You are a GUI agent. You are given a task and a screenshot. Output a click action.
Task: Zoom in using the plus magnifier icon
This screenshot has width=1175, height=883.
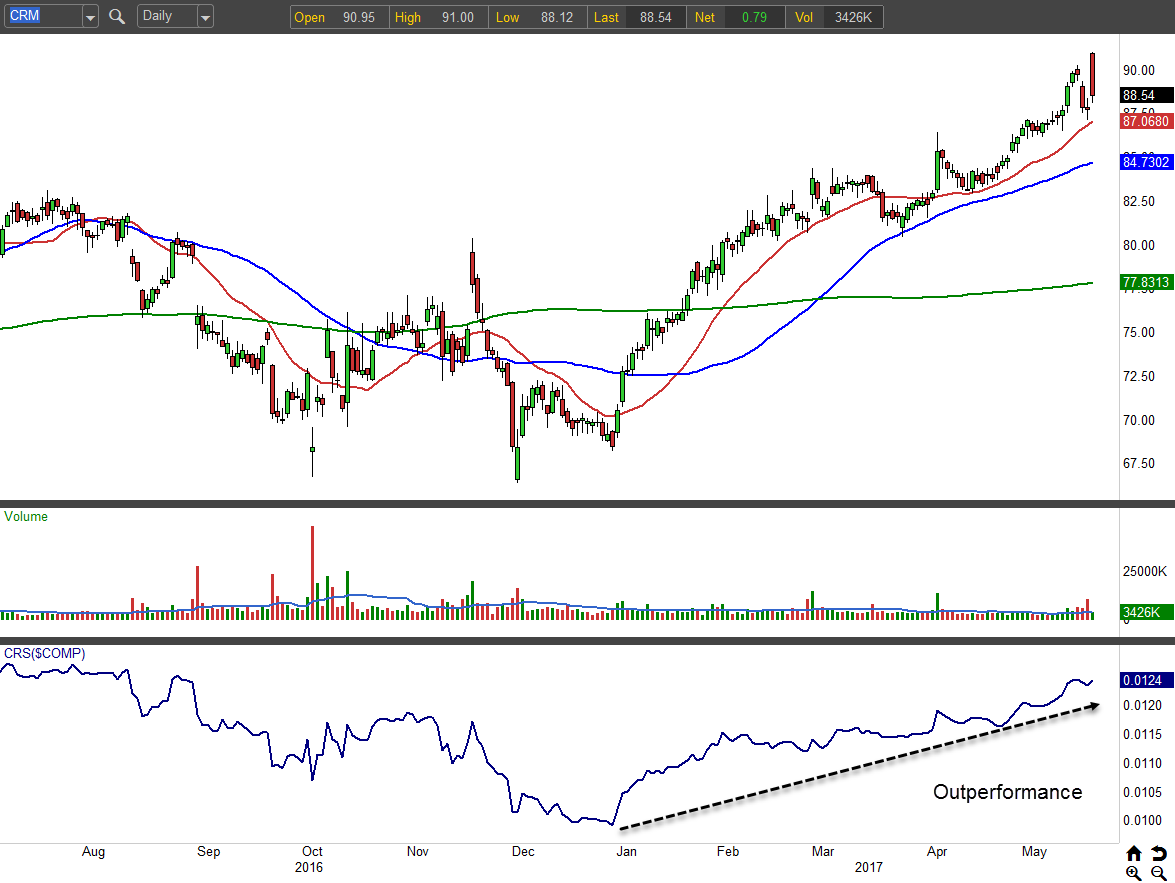(x=1133, y=873)
